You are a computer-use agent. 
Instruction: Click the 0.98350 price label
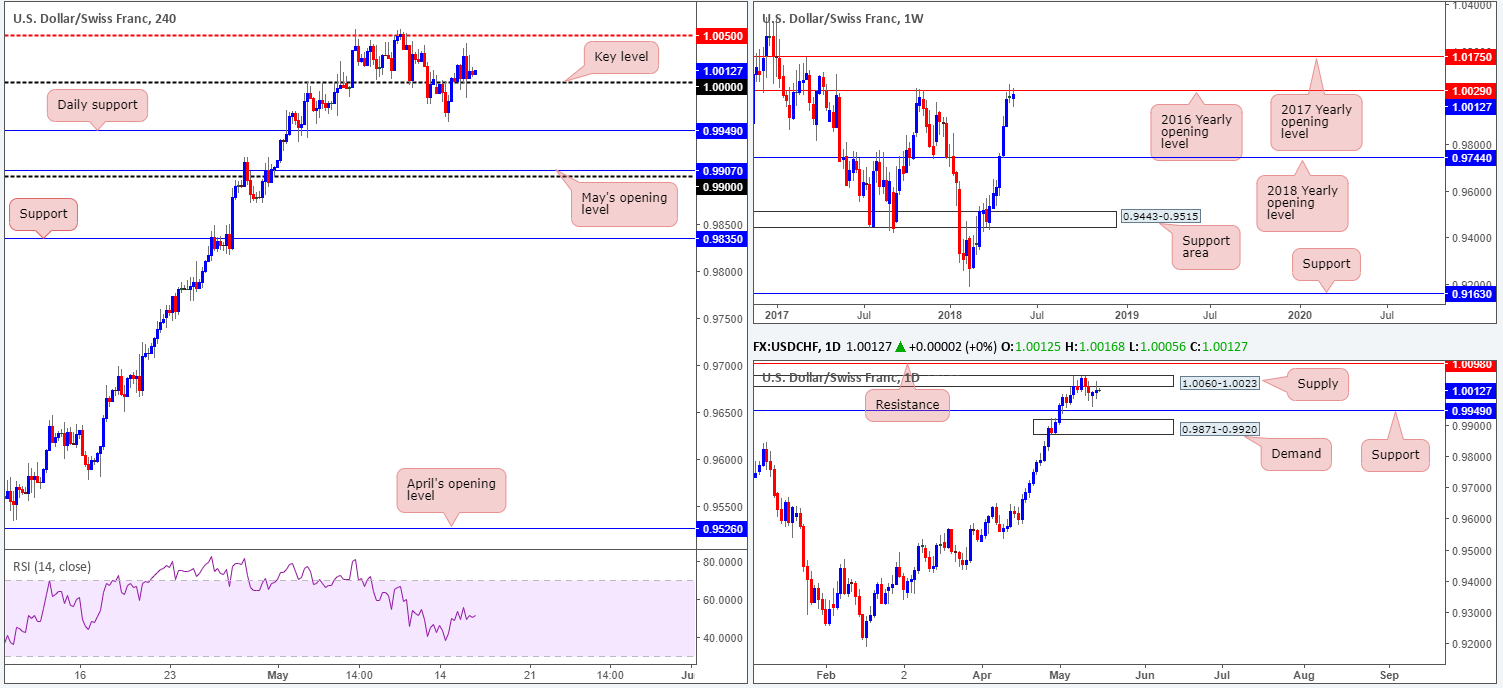721,239
